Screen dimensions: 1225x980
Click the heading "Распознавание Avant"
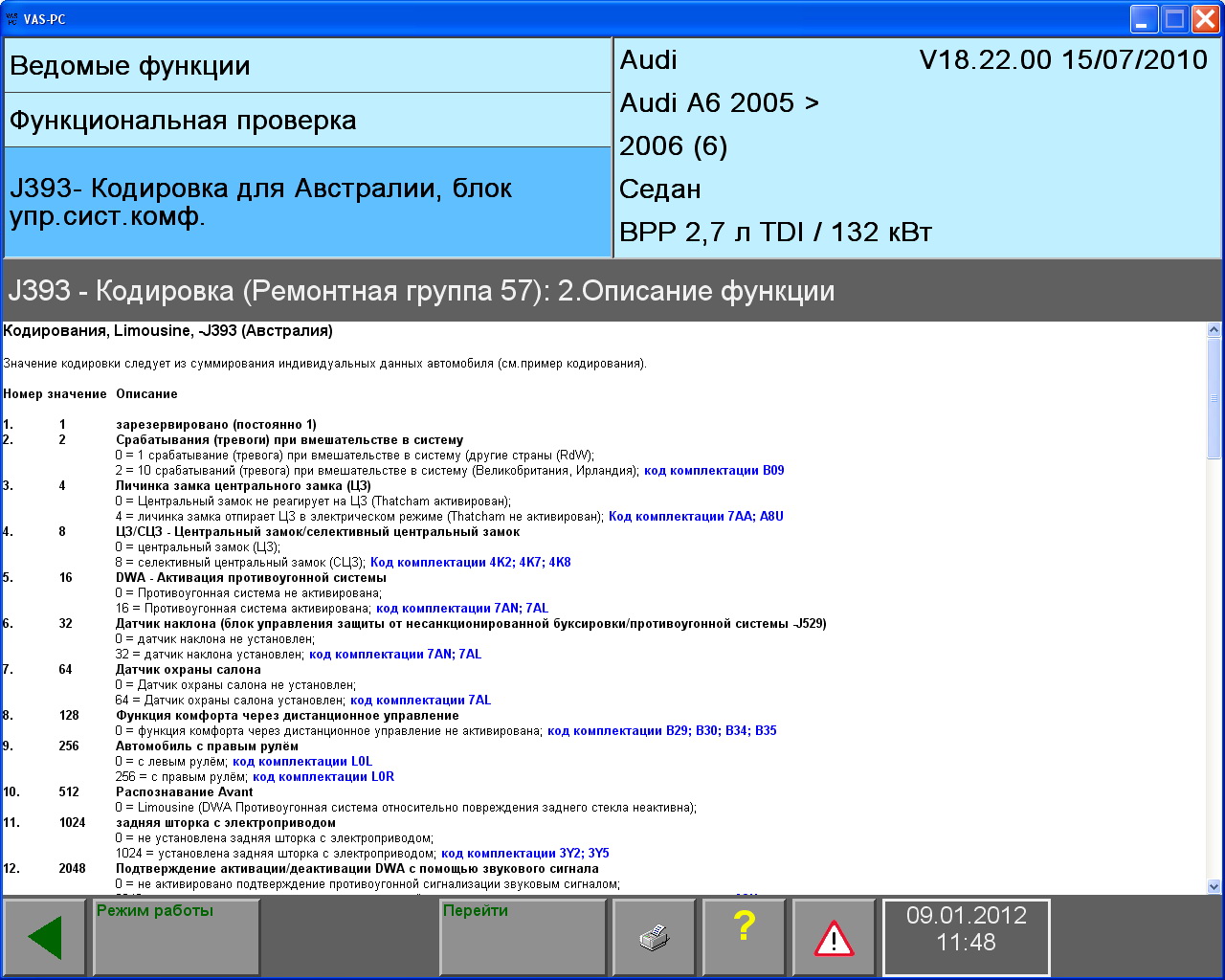185,792
